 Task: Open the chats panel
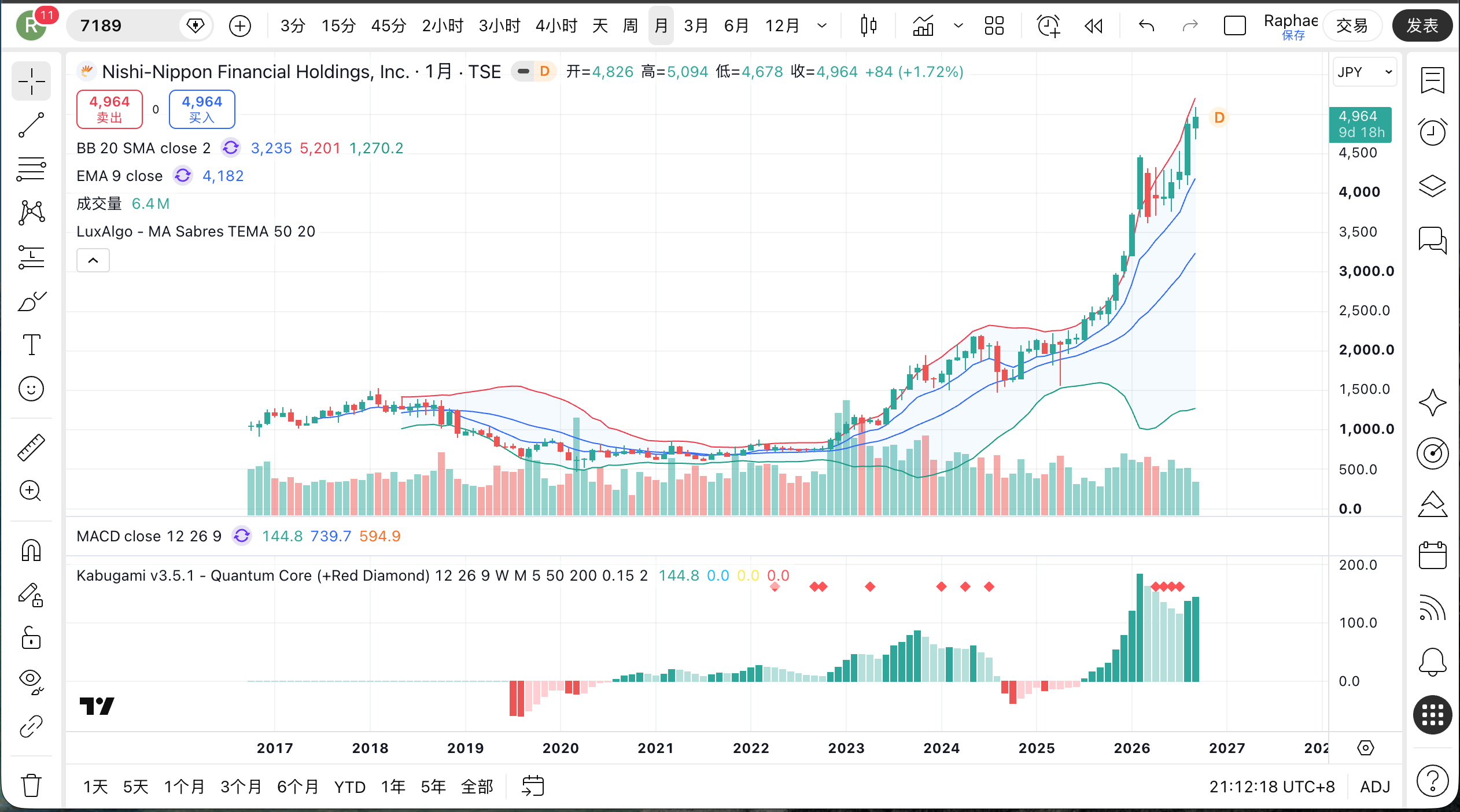pos(1432,239)
